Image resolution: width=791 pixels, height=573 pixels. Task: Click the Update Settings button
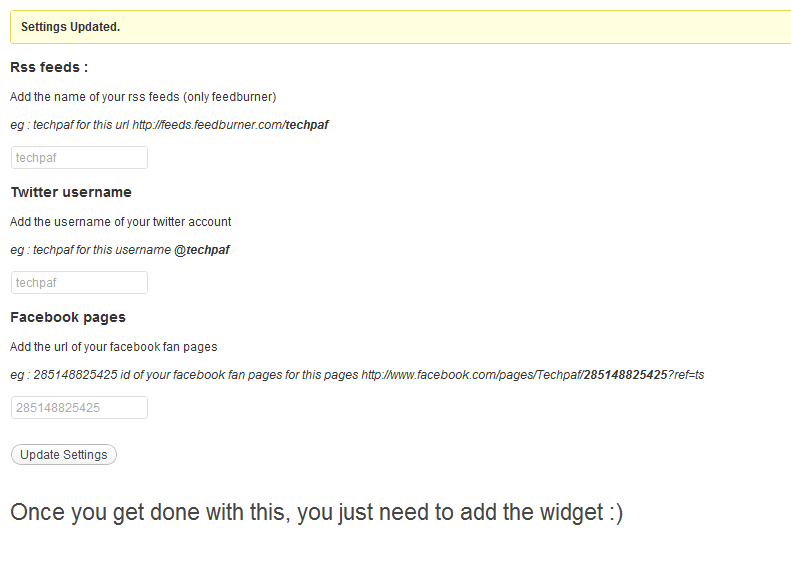click(64, 454)
